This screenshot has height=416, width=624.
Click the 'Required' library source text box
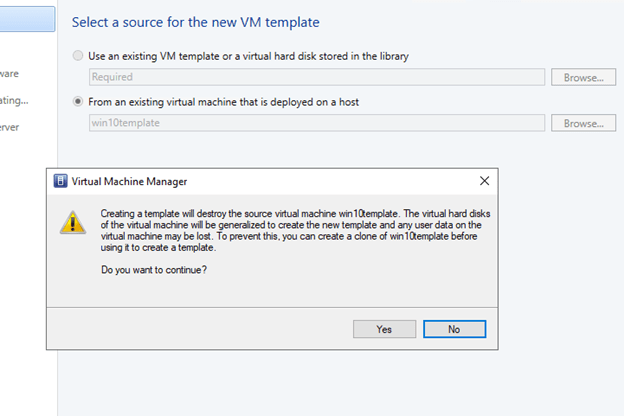point(316,76)
